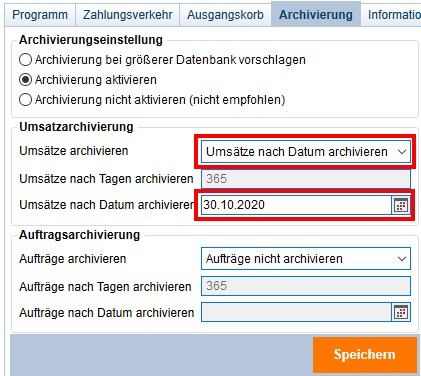421x376 pixels.
Task: Click the 'Umsätze nach Tagen archivieren' field
Action: click(x=306, y=179)
